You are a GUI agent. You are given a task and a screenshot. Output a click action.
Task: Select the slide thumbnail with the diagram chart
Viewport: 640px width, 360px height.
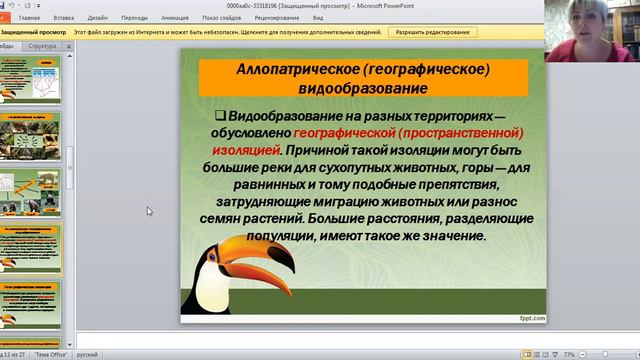click(30, 79)
